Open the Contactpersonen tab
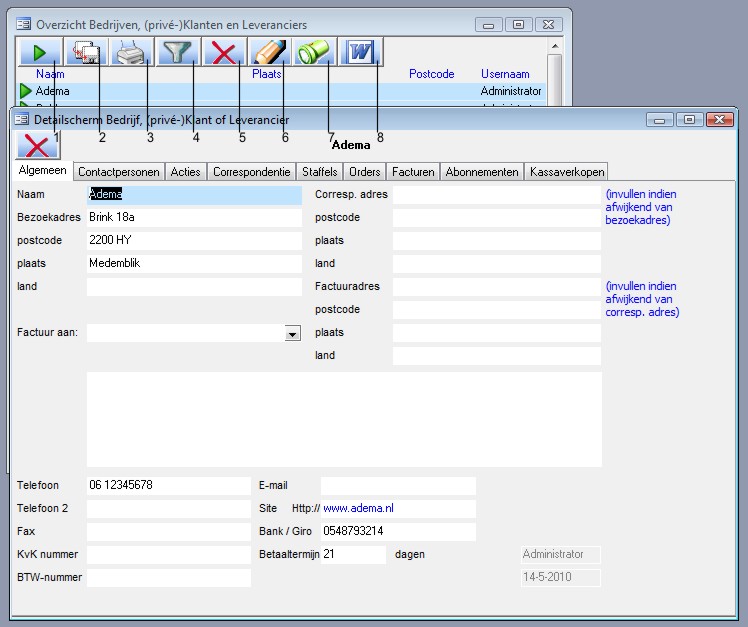Screen dimensions: 748x627 pyautogui.click(x=119, y=172)
